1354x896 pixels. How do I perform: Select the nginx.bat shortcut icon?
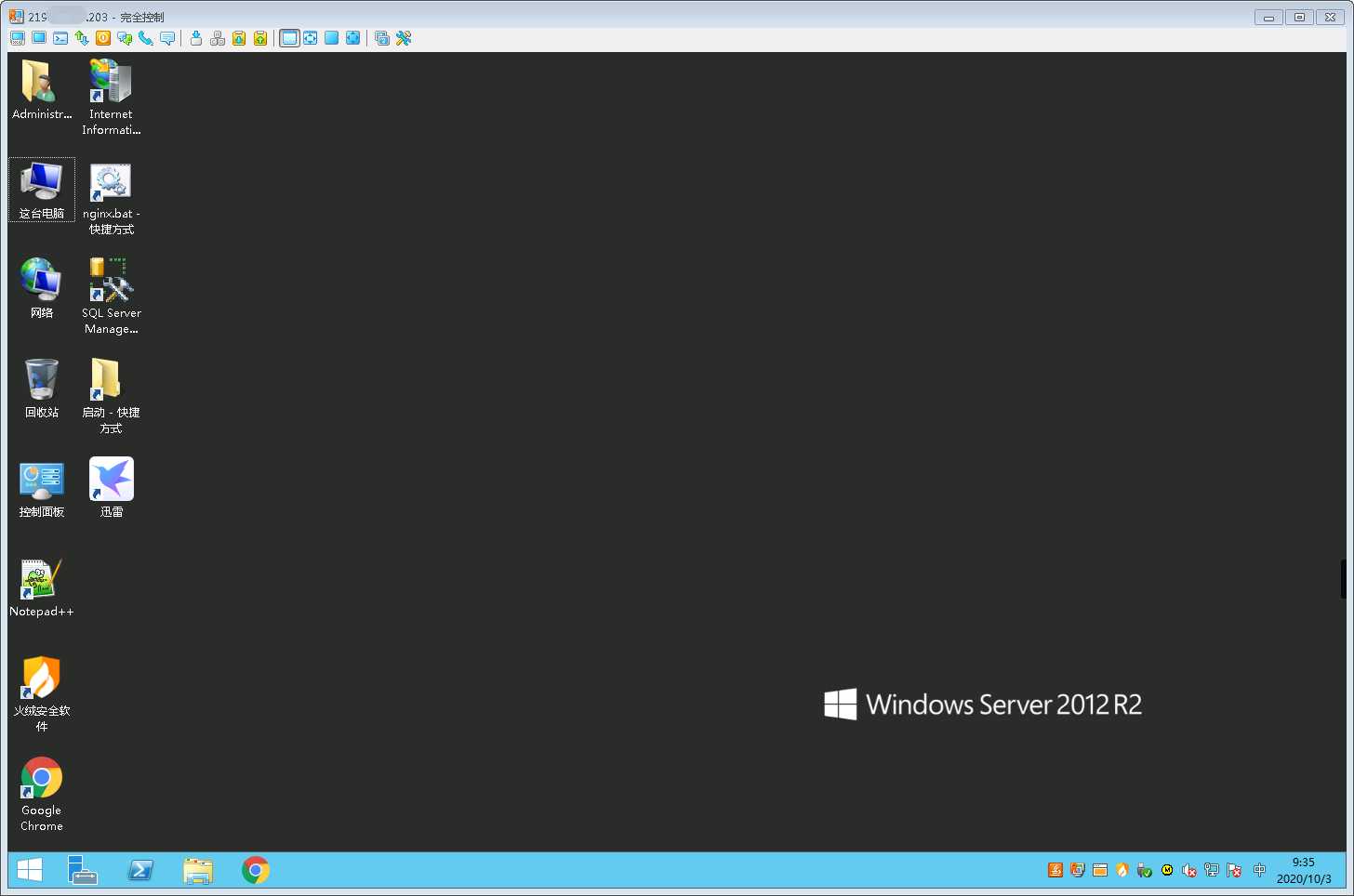pyautogui.click(x=112, y=198)
